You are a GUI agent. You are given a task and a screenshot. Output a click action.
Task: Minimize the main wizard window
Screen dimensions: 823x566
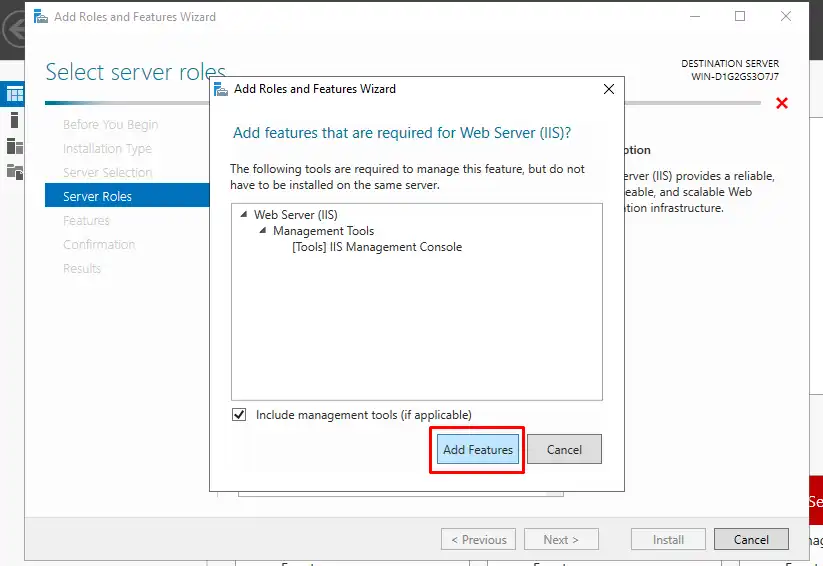point(695,16)
